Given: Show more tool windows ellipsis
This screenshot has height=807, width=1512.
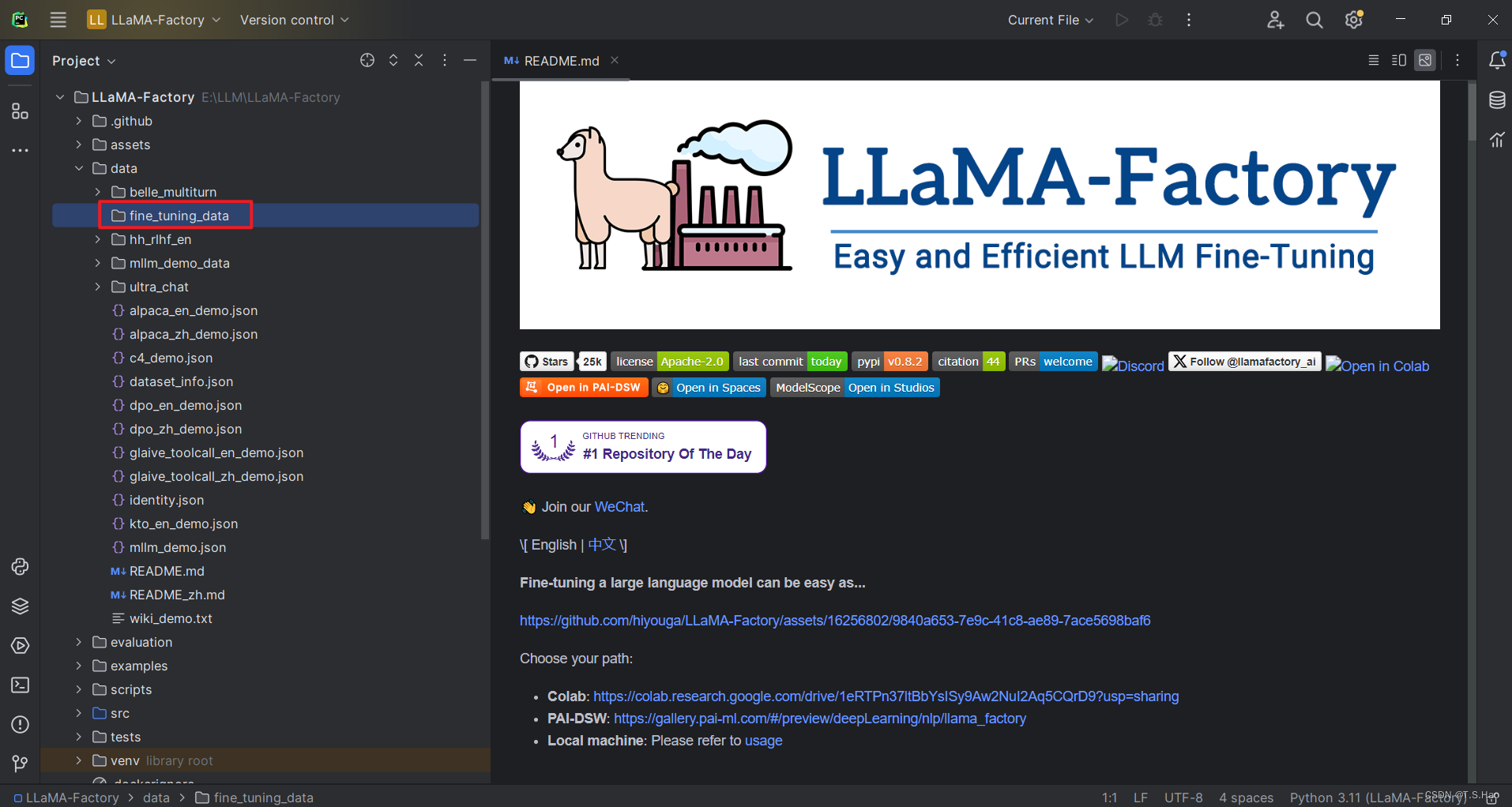Looking at the screenshot, I should [x=21, y=150].
